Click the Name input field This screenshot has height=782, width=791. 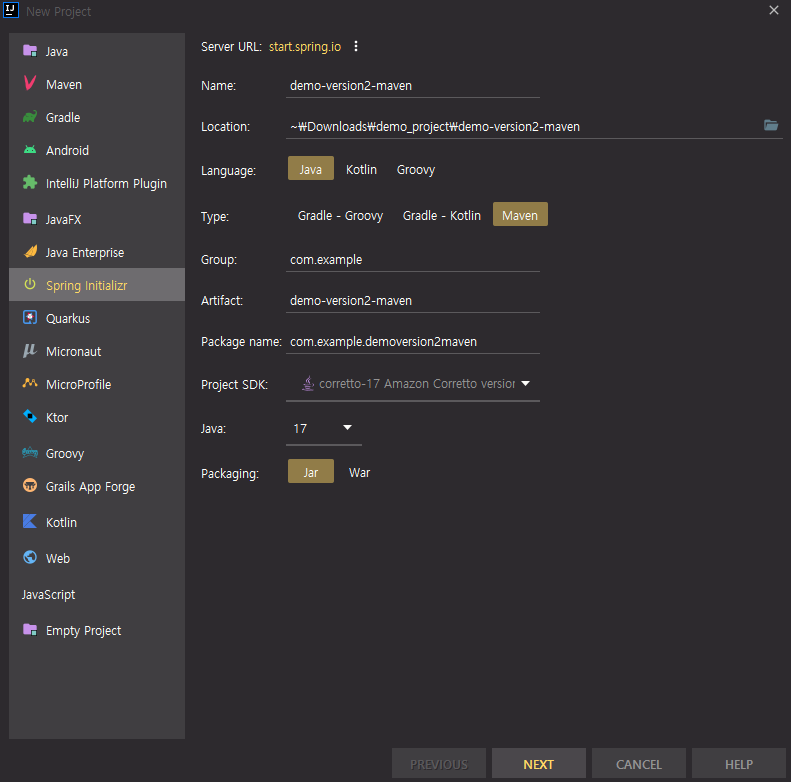coord(413,86)
